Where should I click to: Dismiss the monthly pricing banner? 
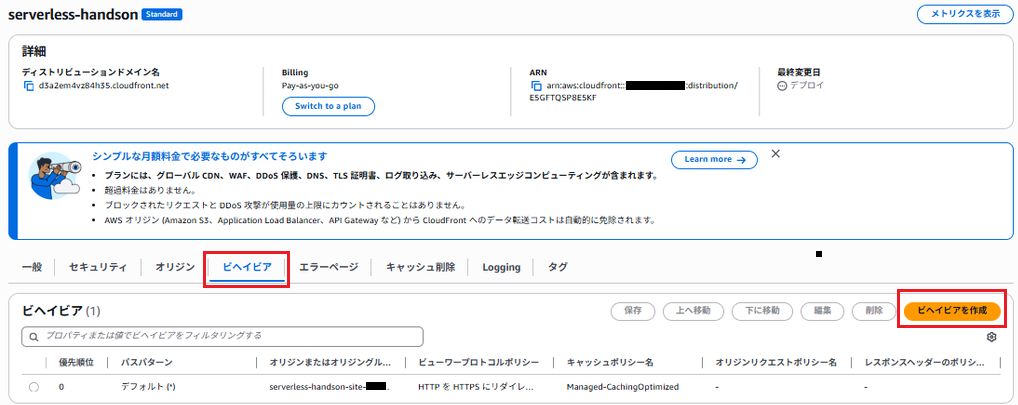click(775, 154)
